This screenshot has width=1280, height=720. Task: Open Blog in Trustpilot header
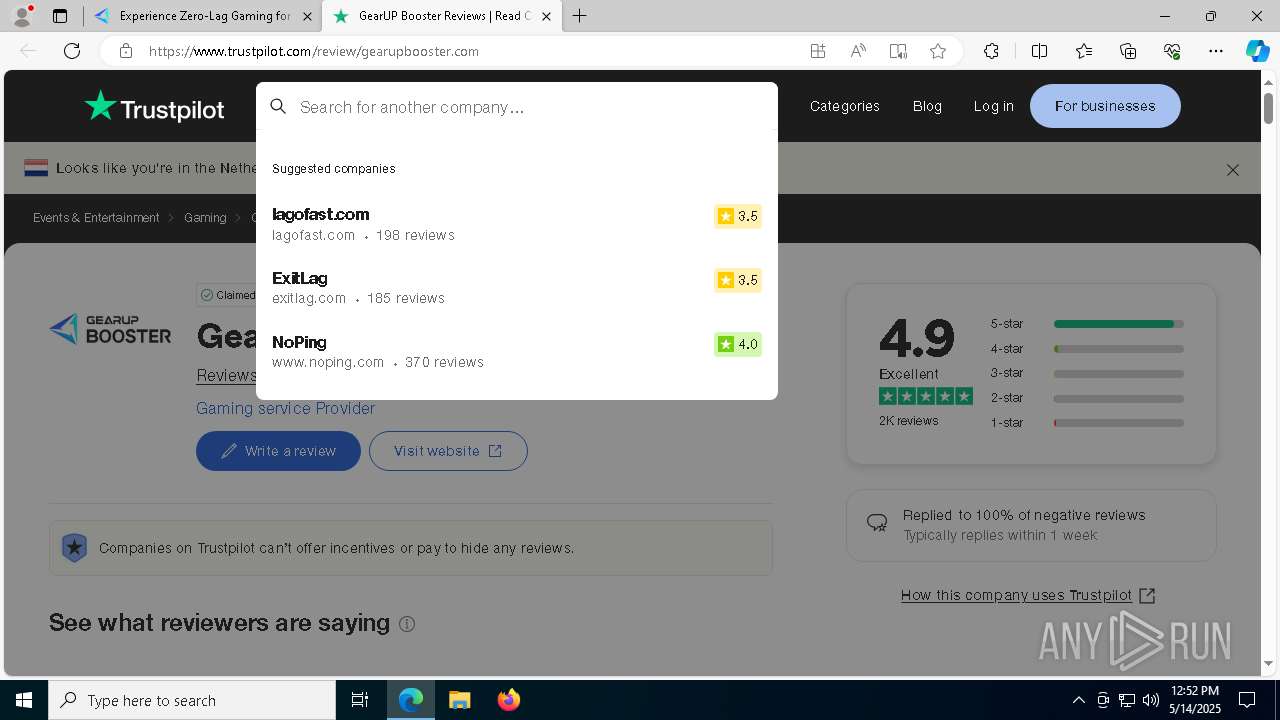pos(927,106)
